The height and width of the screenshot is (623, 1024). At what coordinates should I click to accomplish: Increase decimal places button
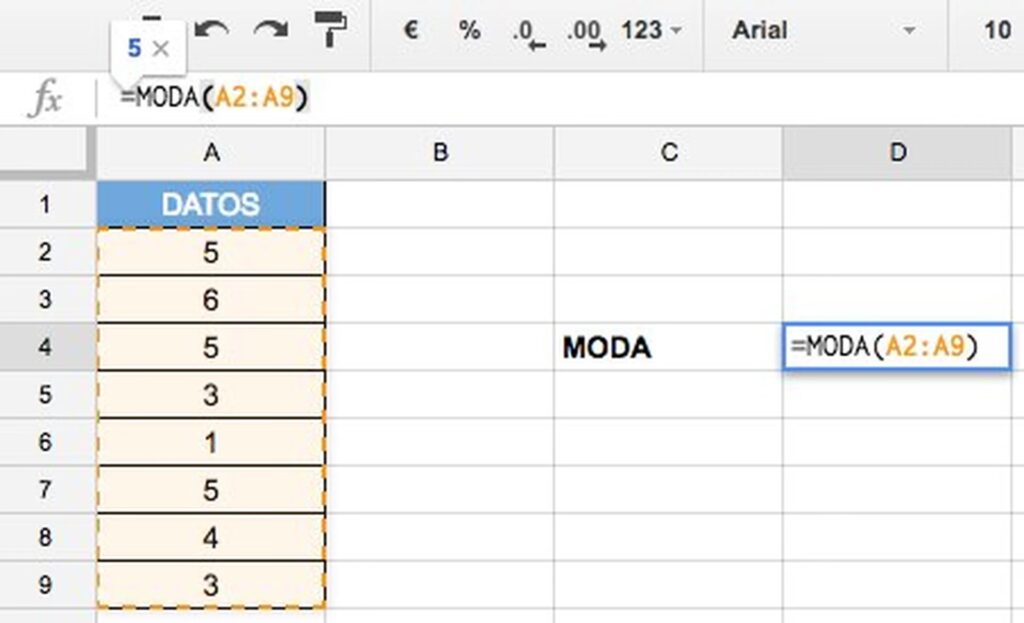point(585,32)
